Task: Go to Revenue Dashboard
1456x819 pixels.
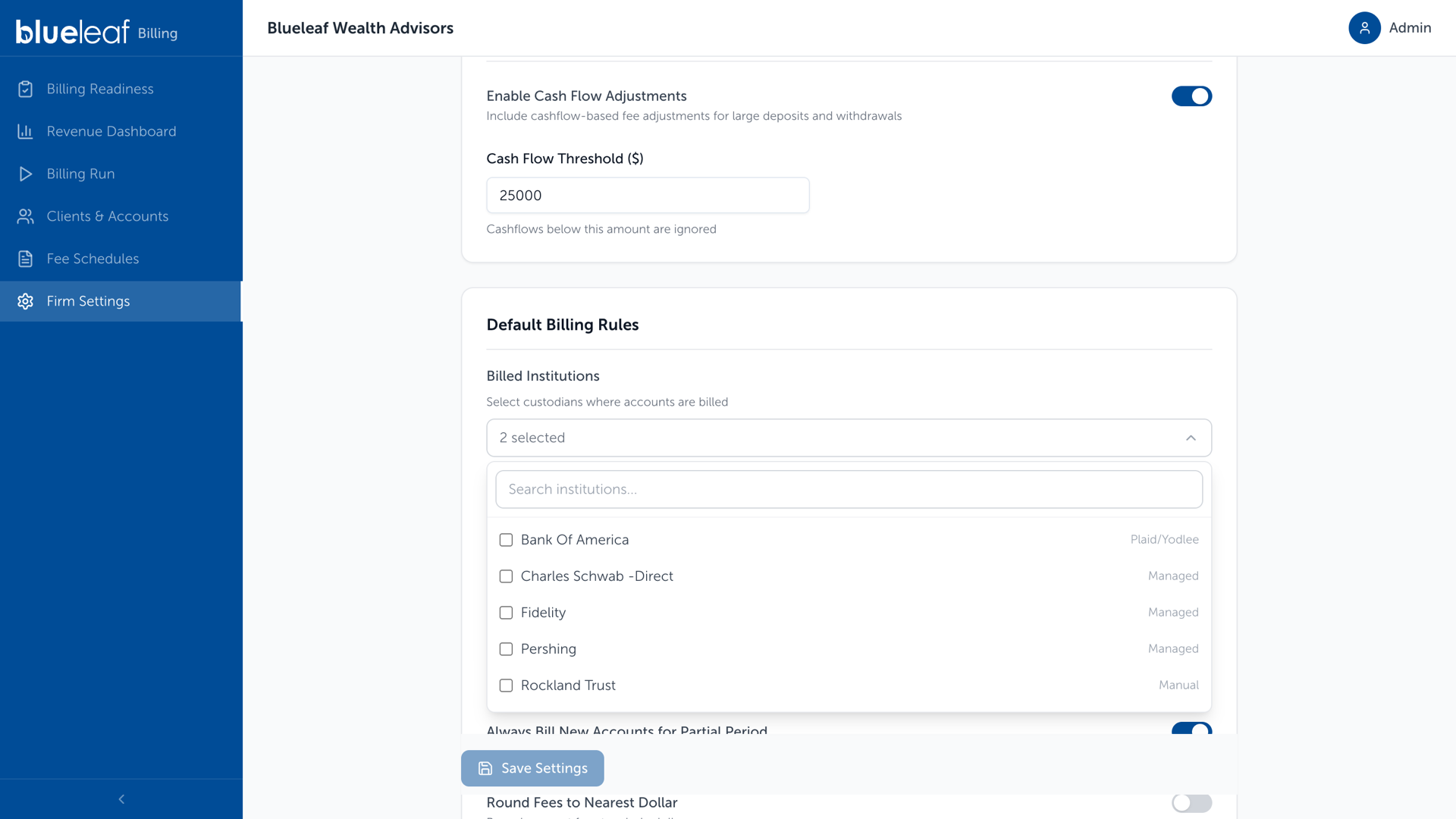Action: [121, 131]
